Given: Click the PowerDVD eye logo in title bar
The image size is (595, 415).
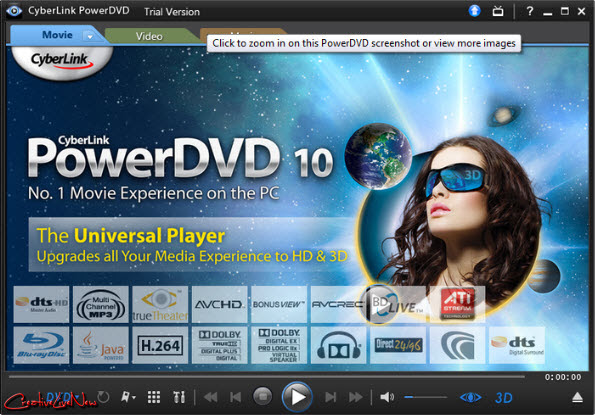Looking at the screenshot, I should (14, 11).
